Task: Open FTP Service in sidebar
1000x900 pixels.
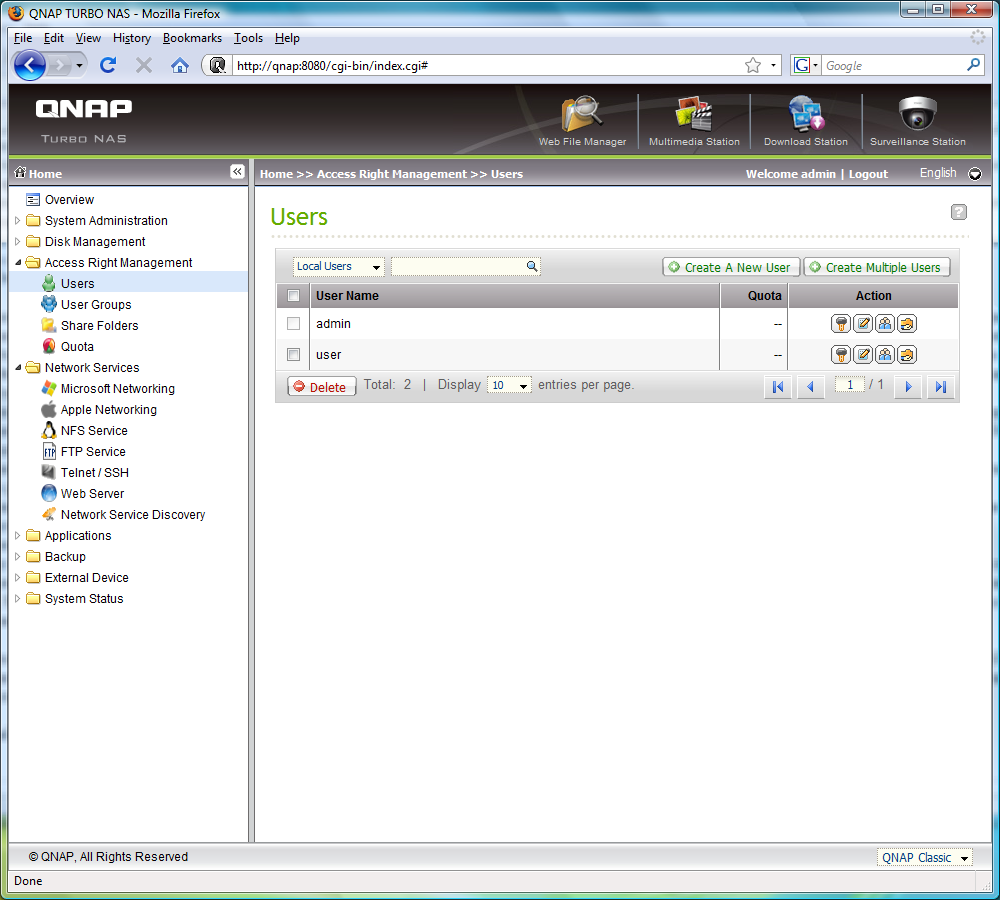Action: [93, 452]
